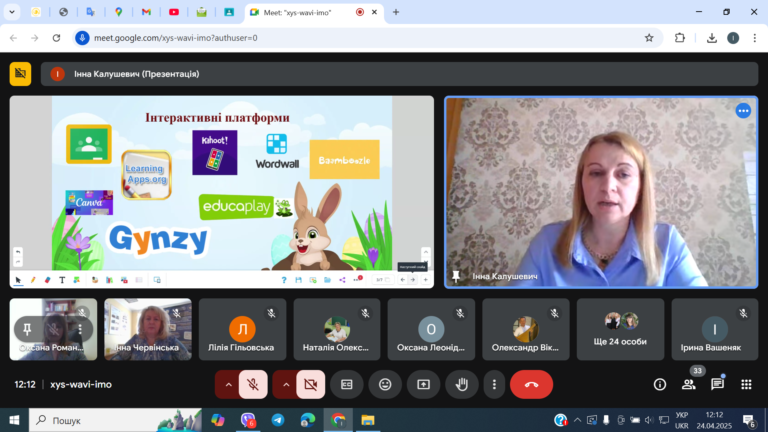Turn on the camera toggle
Image resolution: width=768 pixels, height=432 pixels.
coord(311,384)
